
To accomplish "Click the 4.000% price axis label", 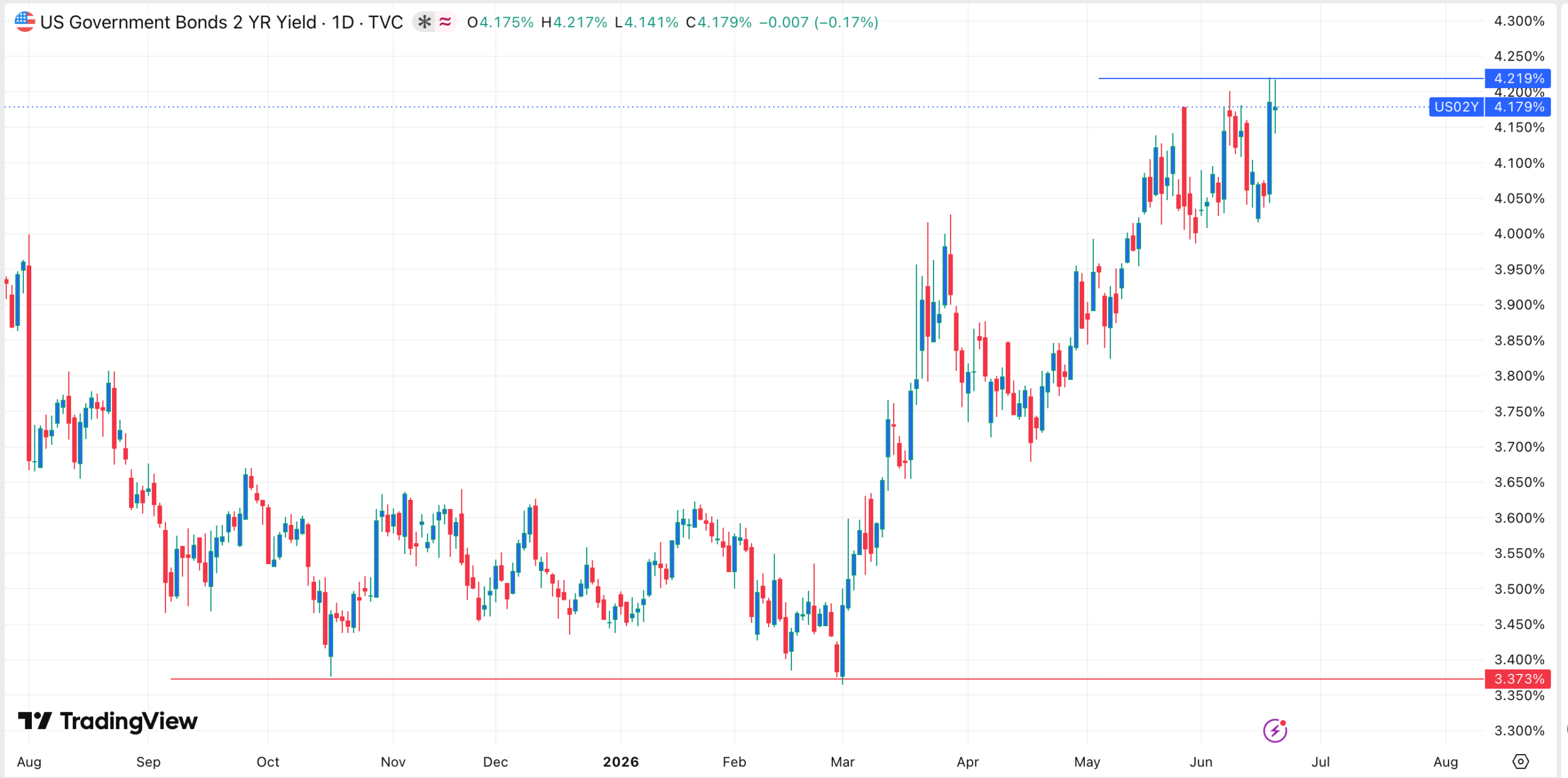I will (x=1519, y=233).
